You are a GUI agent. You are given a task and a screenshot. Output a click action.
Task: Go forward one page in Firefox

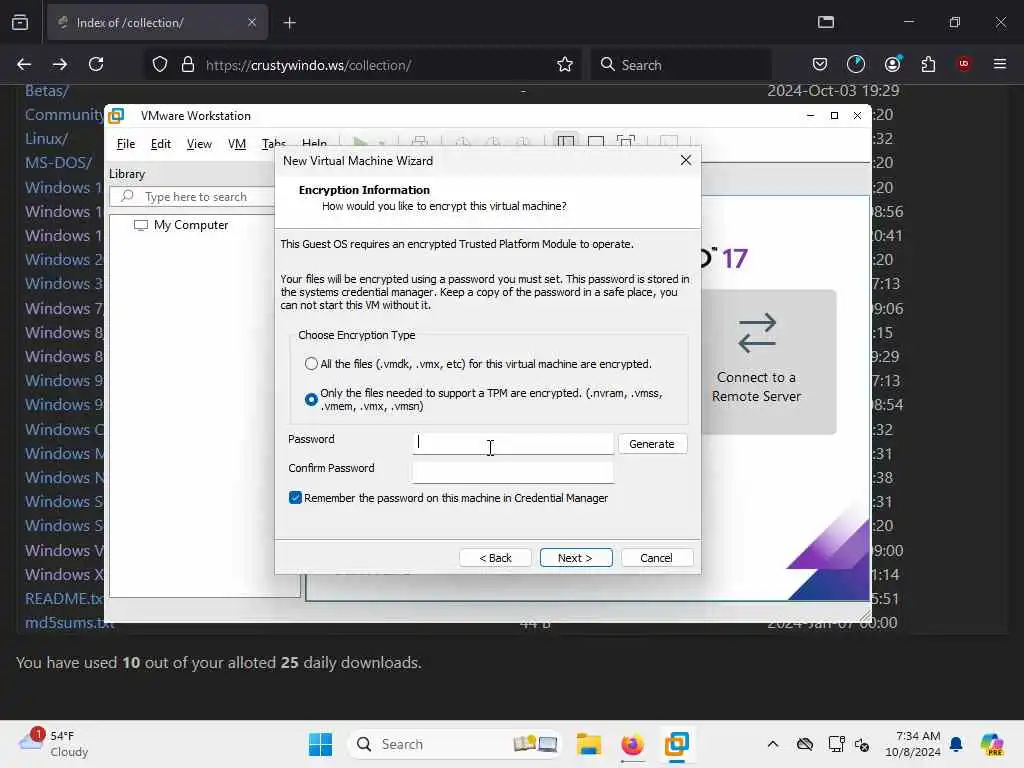(x=60, y=65)
